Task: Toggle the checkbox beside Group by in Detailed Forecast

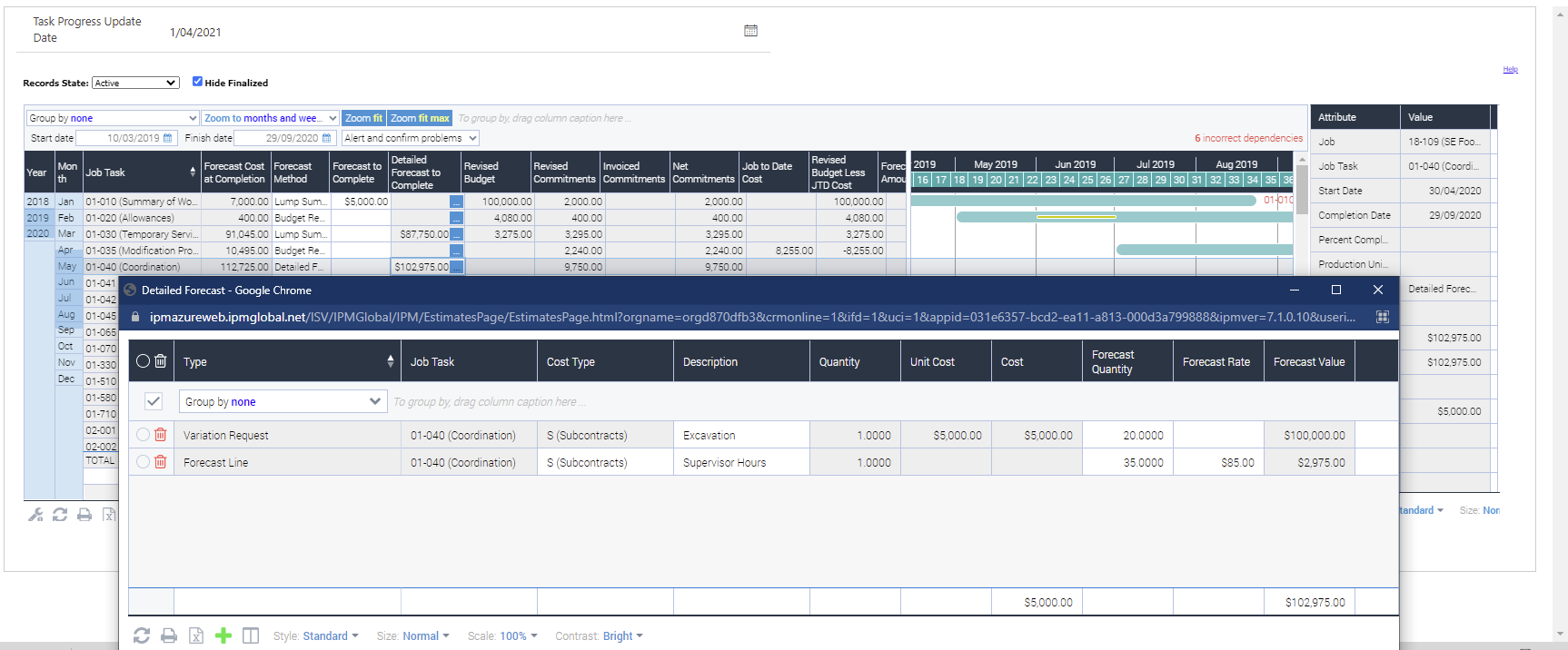Action: tap(154, 401)
